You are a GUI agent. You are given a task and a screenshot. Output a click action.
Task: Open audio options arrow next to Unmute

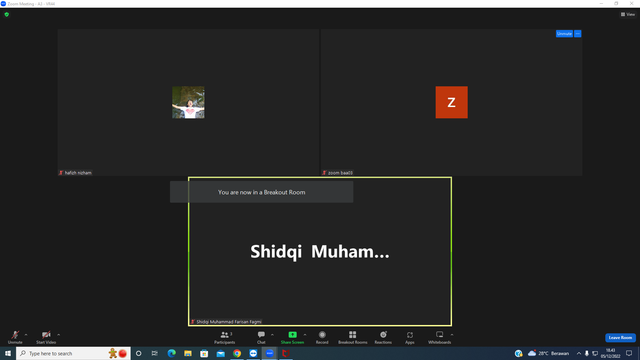[x=26, y=335]
